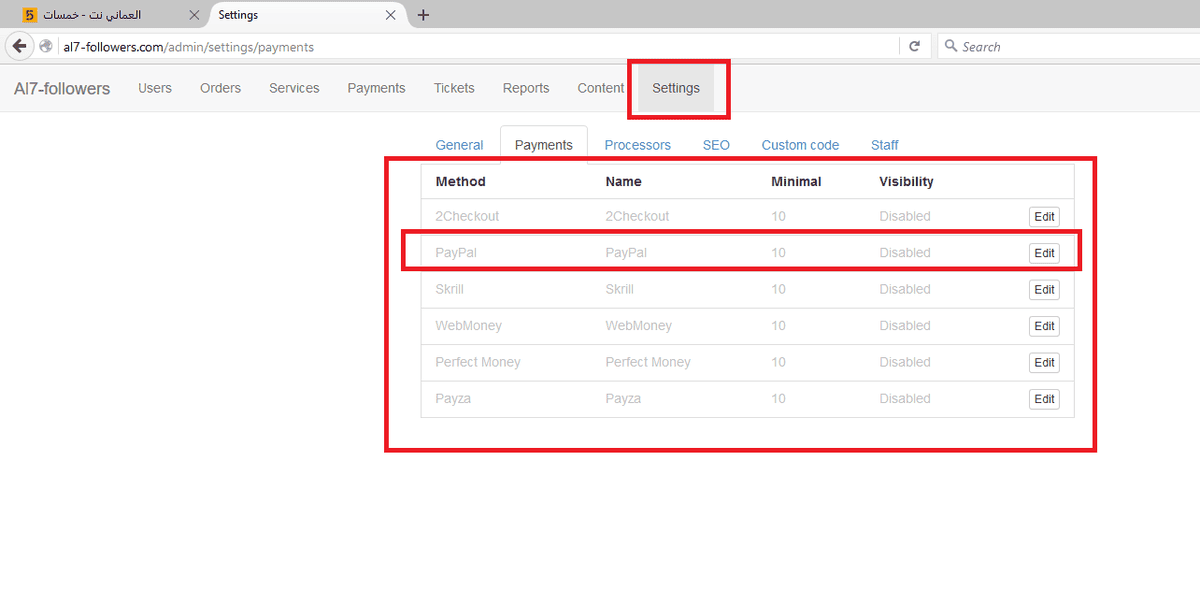Click the Disabled status in the WebMoney row
Viewport: 1200px width, 591px height.
point(905,325)
